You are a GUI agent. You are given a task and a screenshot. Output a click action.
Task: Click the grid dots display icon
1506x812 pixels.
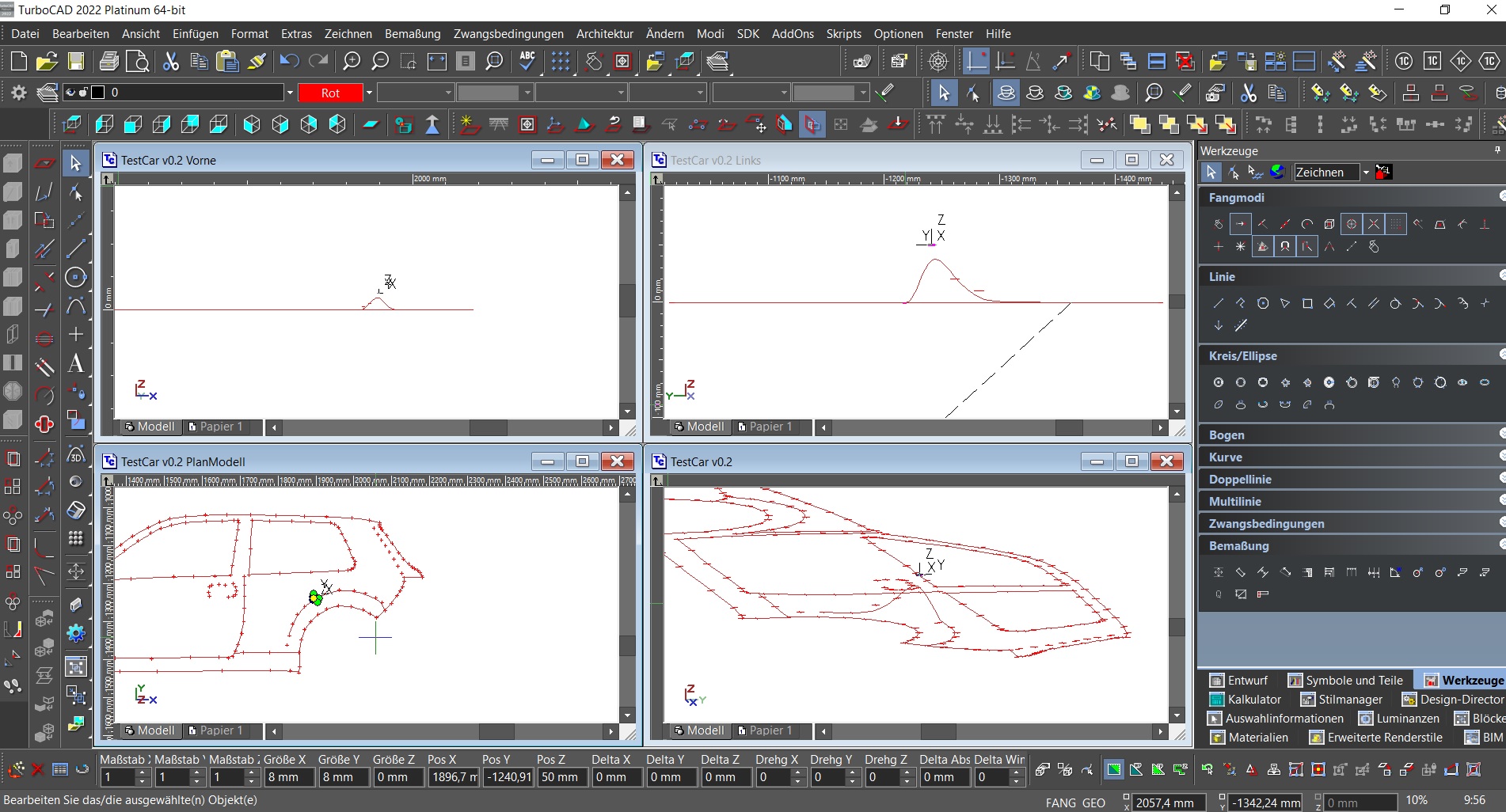pos(561,61)
